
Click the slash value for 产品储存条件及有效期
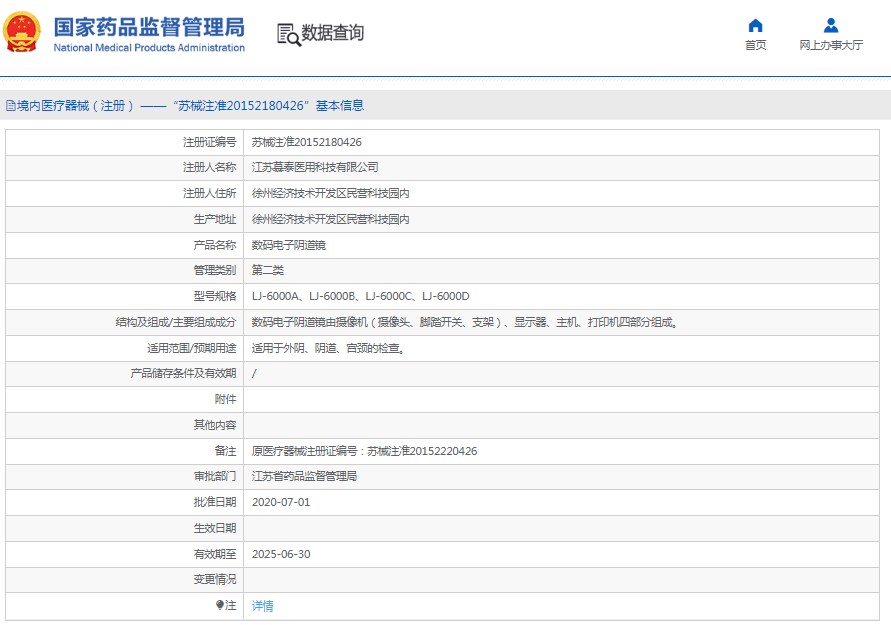[254, 373]
